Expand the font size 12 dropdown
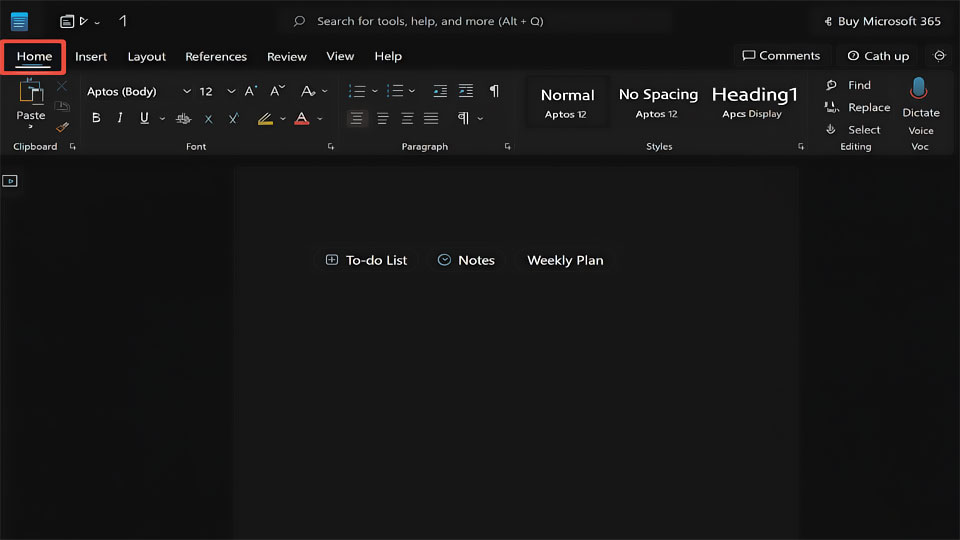The height and width of the screenshot is (540, 960). [231, 91]
